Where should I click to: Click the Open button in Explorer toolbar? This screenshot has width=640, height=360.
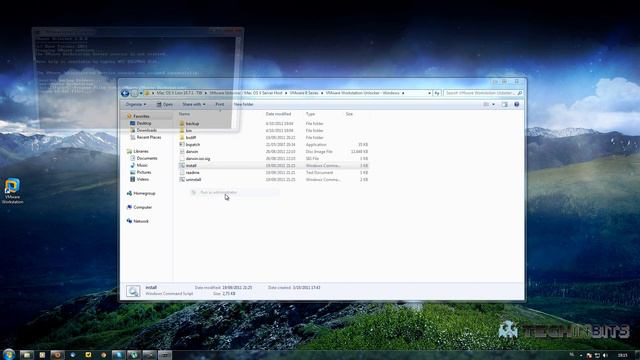(x=165, y=104)
